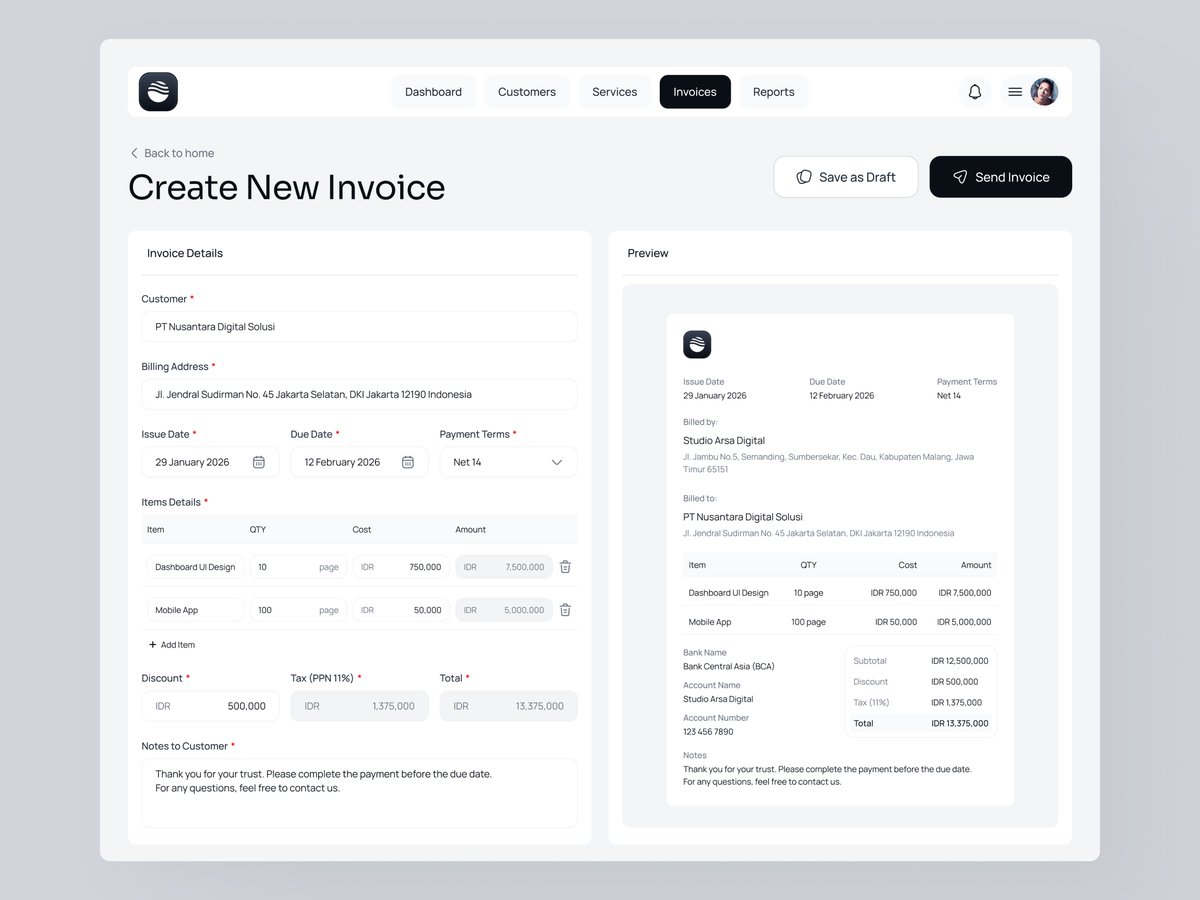
Task: Navigate to the Reports tab
Action: tap(774, 92)
